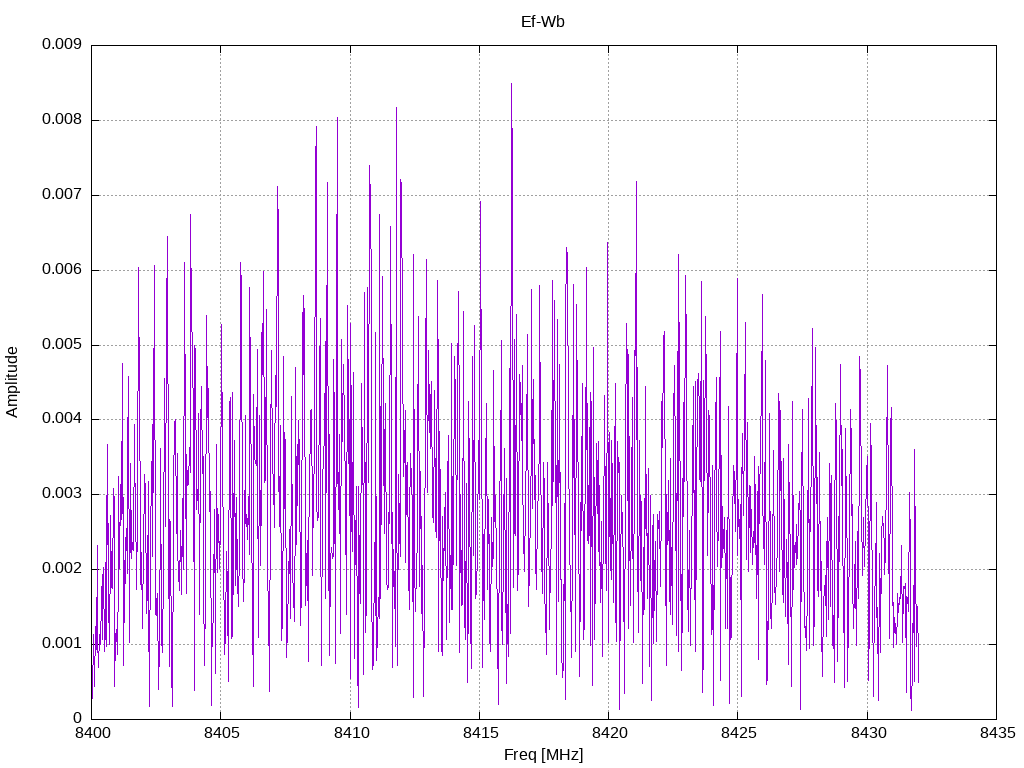Click the x-axis tick label 8425
Screen dimensions: 1024x768
tap(738, 733)
